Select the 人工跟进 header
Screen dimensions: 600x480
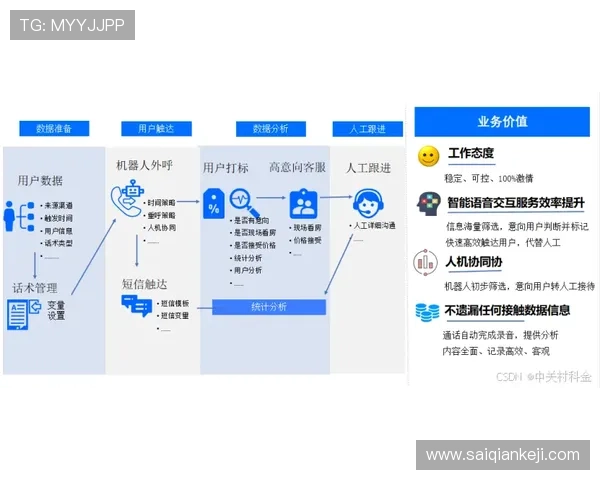tap(367, 129)
